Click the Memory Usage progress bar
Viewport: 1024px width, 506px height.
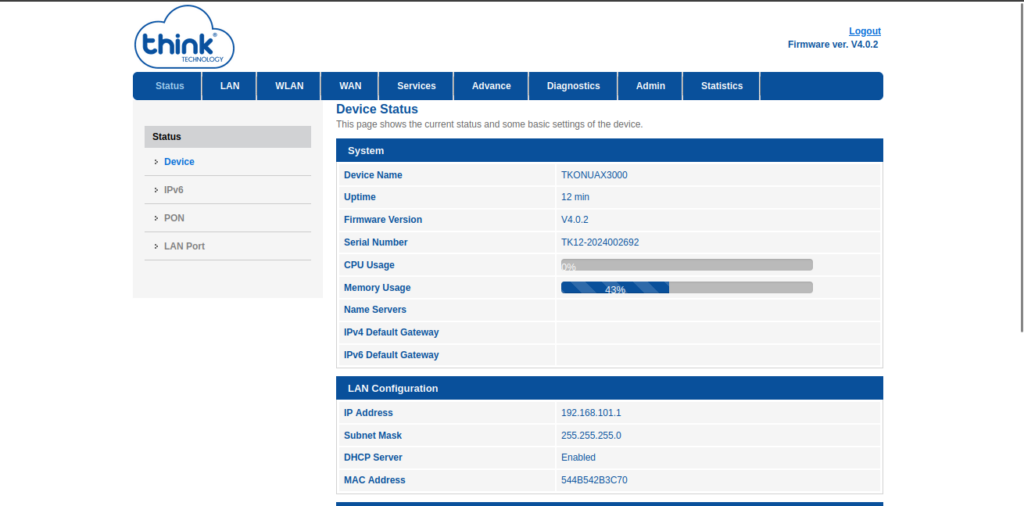click(686, 288)
